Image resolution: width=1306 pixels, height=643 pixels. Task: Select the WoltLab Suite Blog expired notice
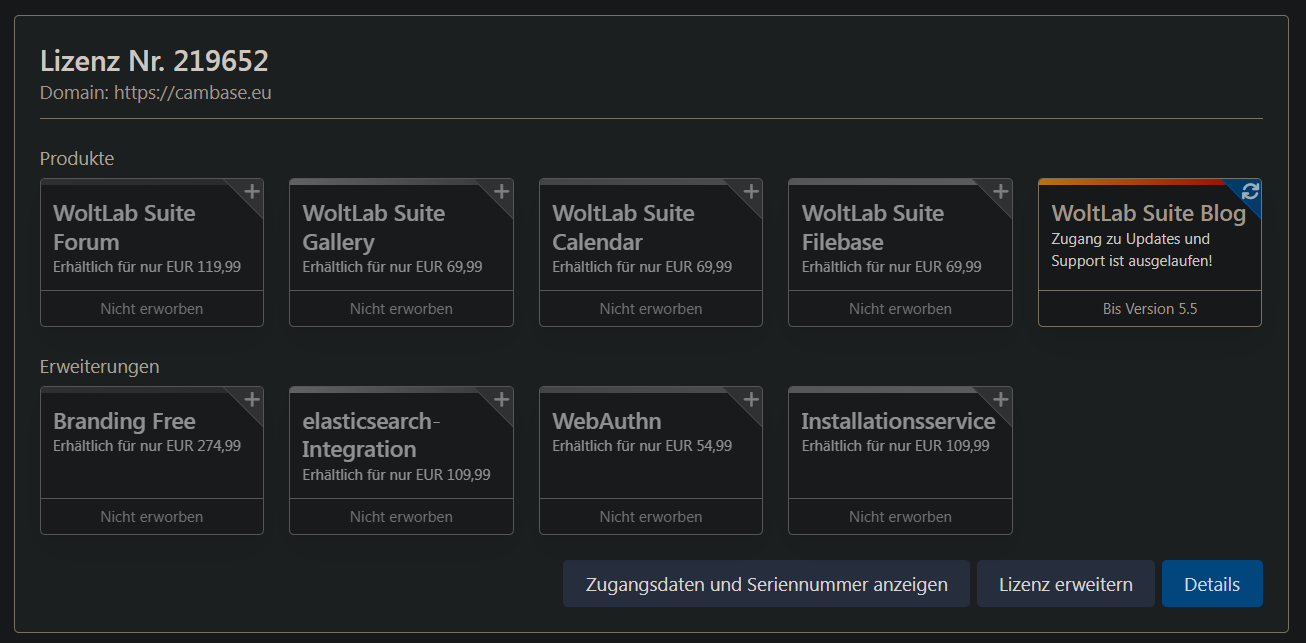point(1131,250)
